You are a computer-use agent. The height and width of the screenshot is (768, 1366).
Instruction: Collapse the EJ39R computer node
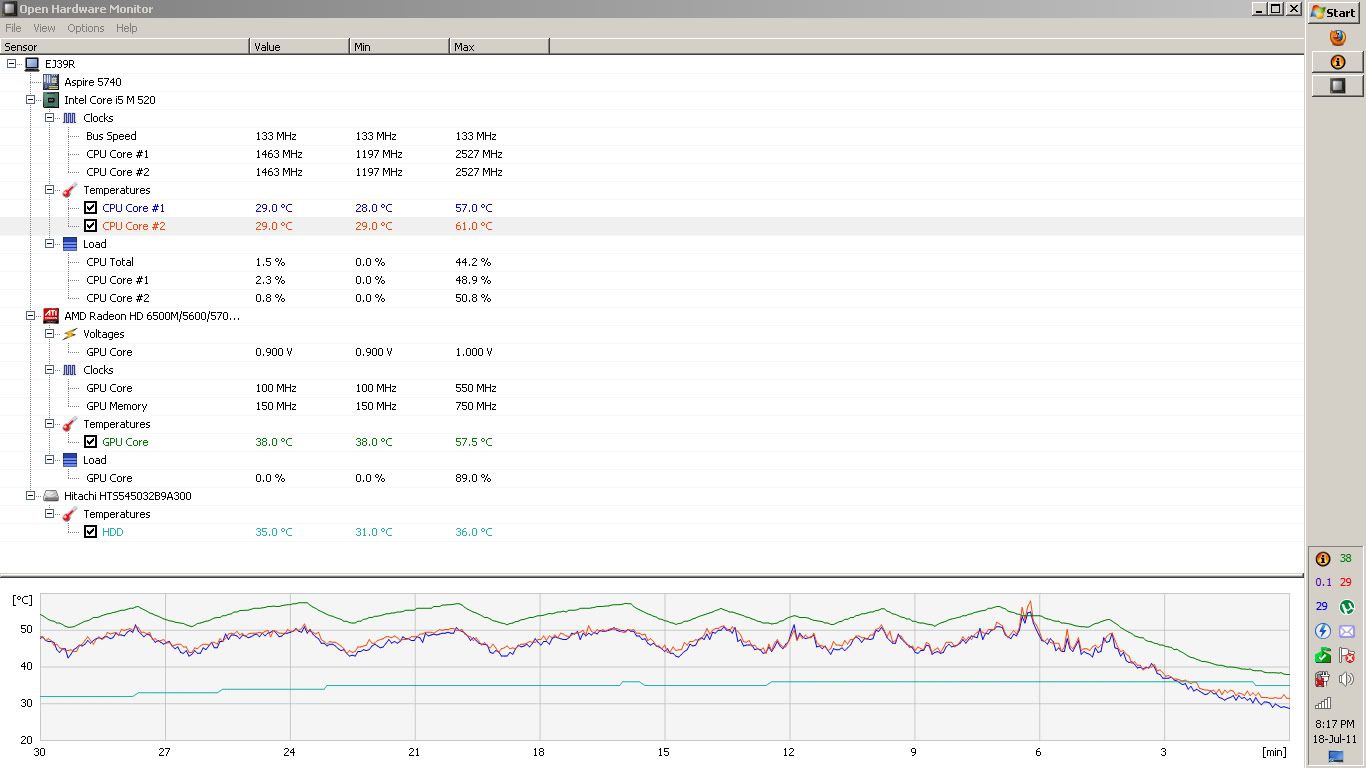tap(11, 64)
